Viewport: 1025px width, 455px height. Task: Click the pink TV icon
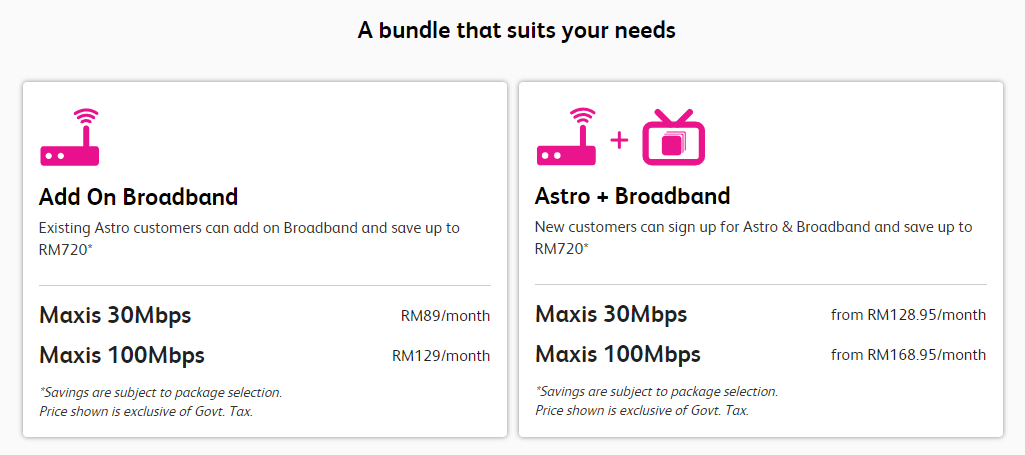tap(674, 138)
